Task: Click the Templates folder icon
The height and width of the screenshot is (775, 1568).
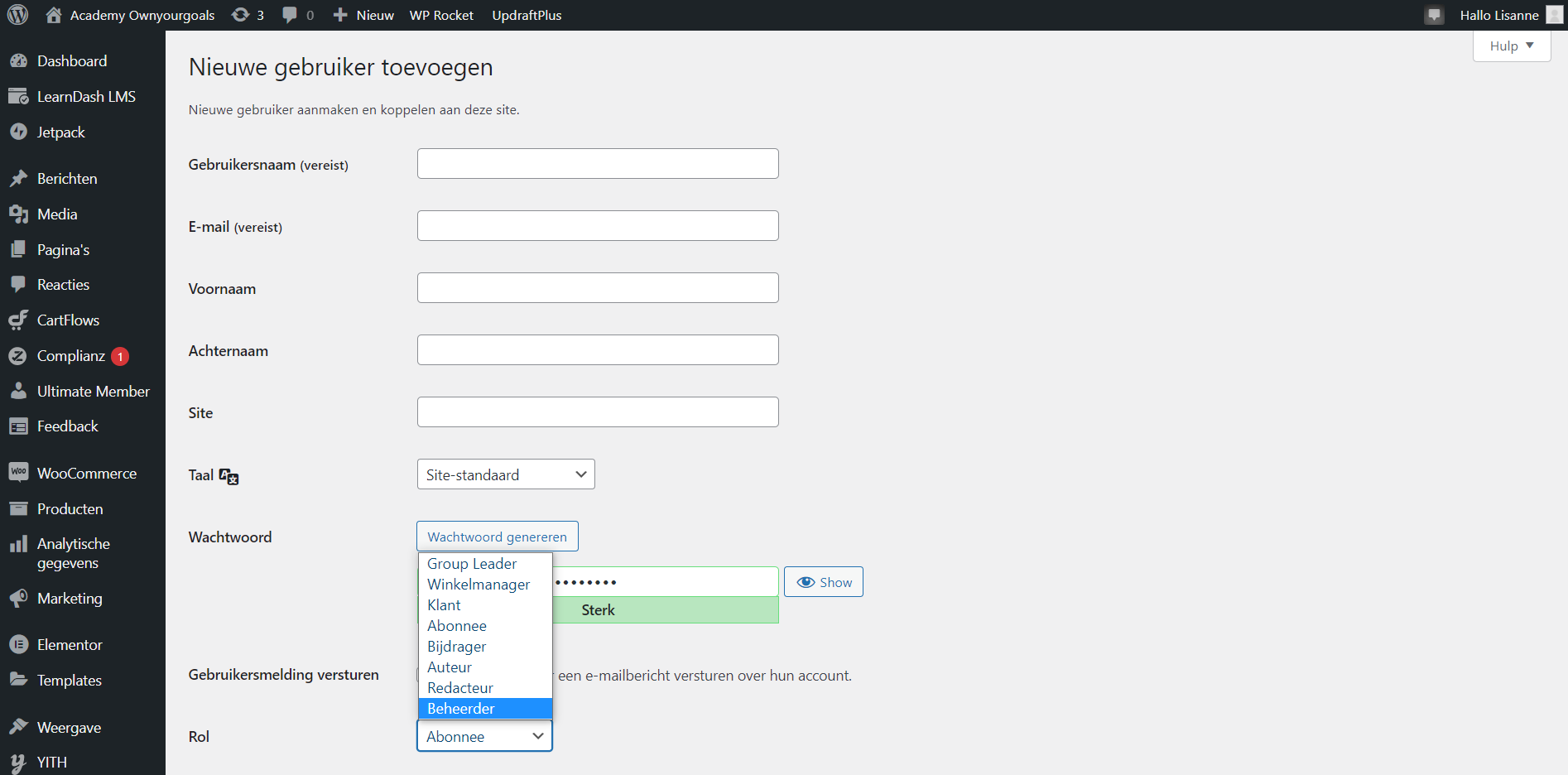Action: coord(18,680)
